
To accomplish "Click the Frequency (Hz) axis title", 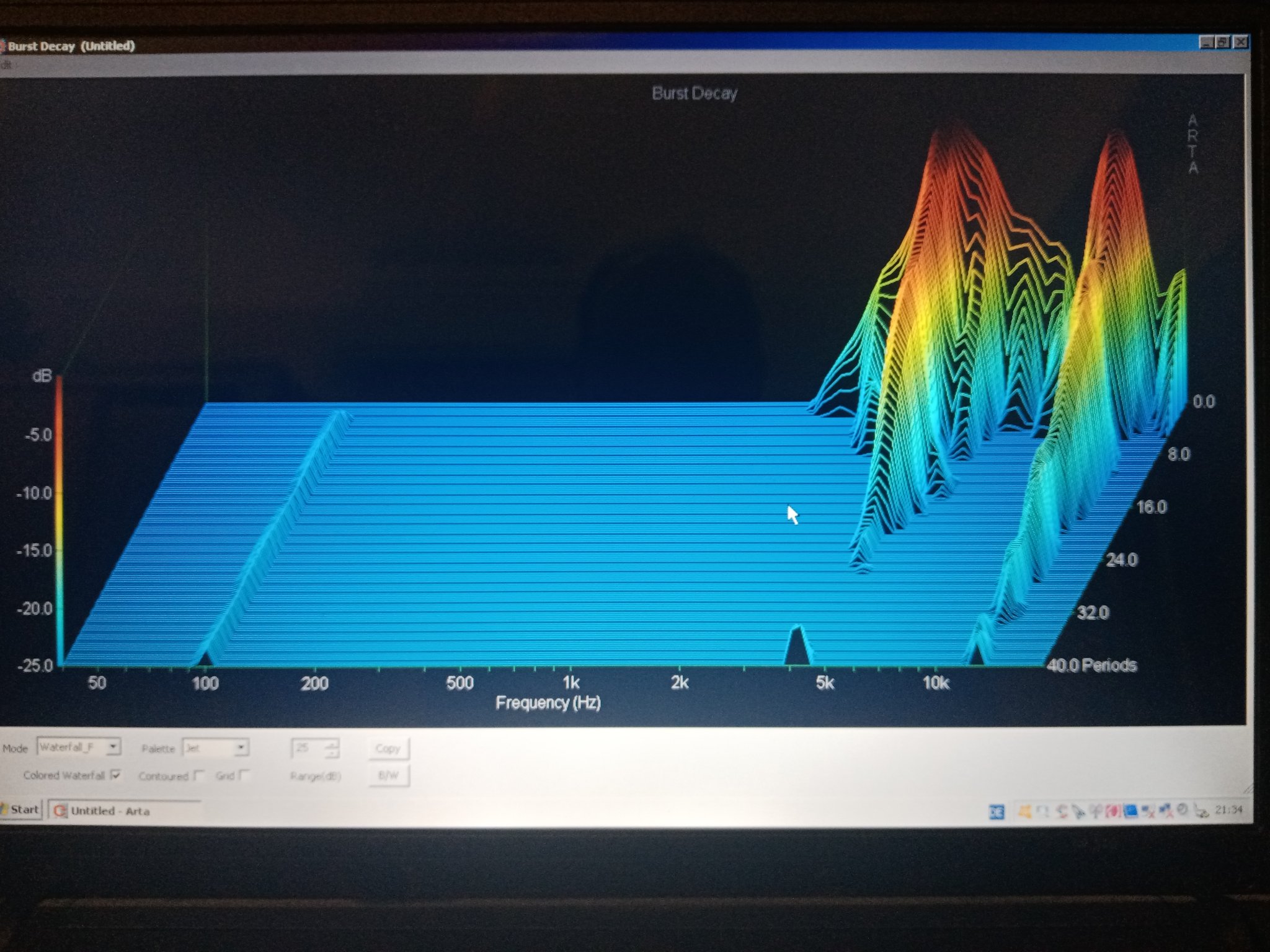I will (x=548, y=703).
